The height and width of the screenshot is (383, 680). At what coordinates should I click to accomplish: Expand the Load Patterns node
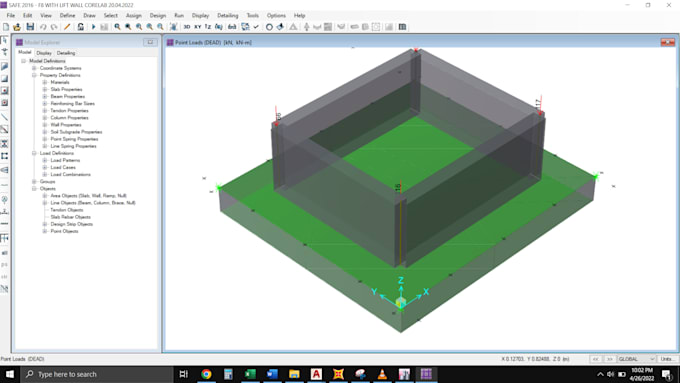[x=45, y=160]
